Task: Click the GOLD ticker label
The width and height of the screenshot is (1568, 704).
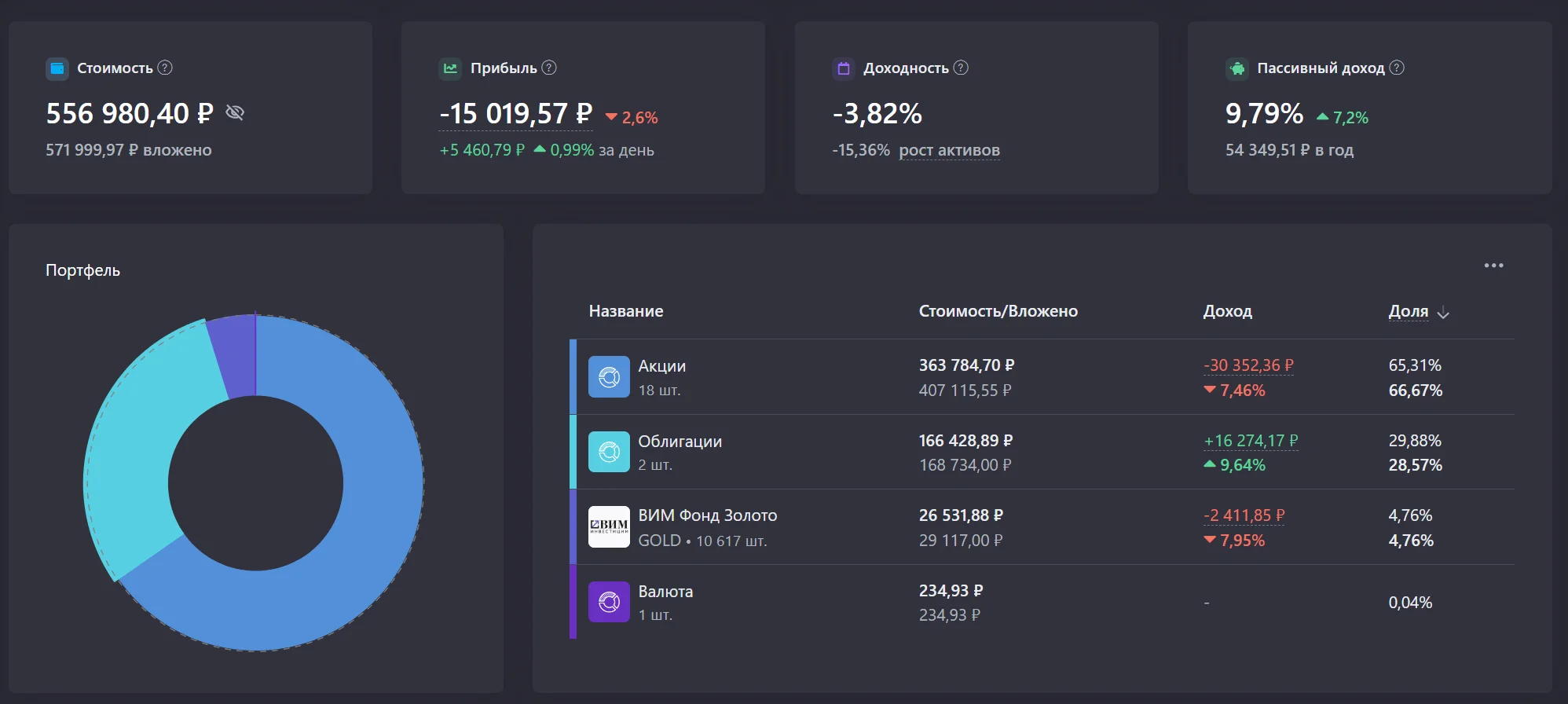Action: [x=659, y=541]
